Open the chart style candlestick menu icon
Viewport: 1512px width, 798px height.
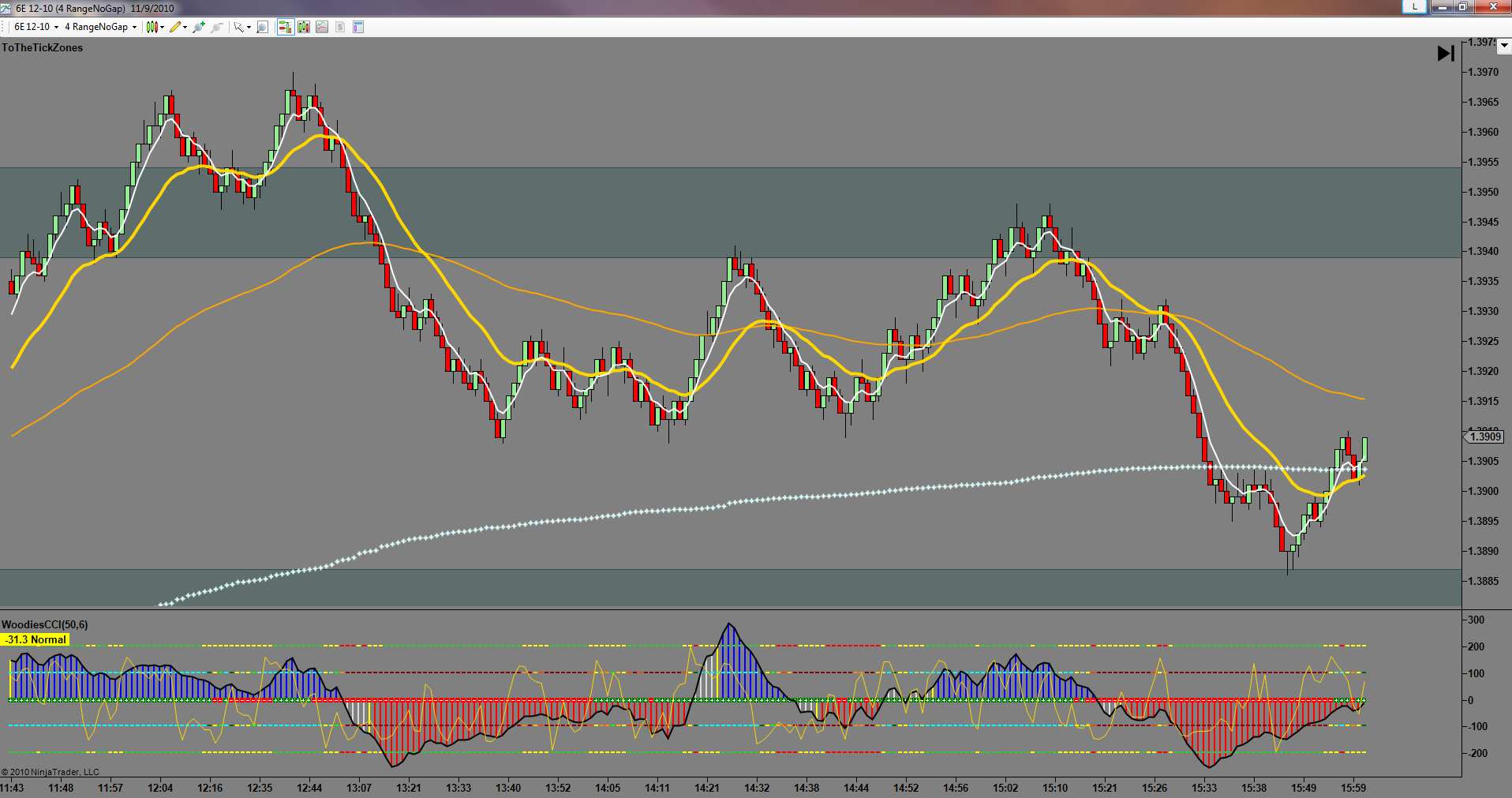[152, 27]
